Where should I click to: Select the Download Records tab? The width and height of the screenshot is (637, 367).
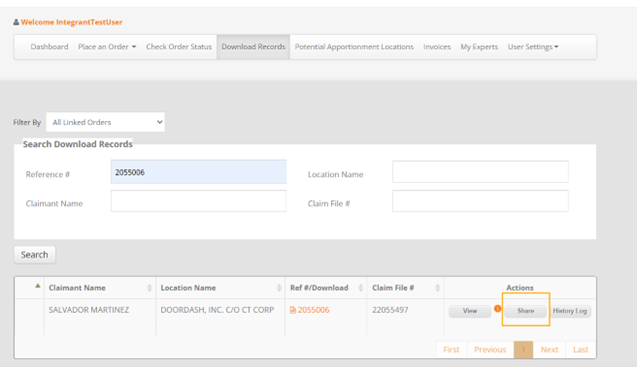click(x=254, y=47)
